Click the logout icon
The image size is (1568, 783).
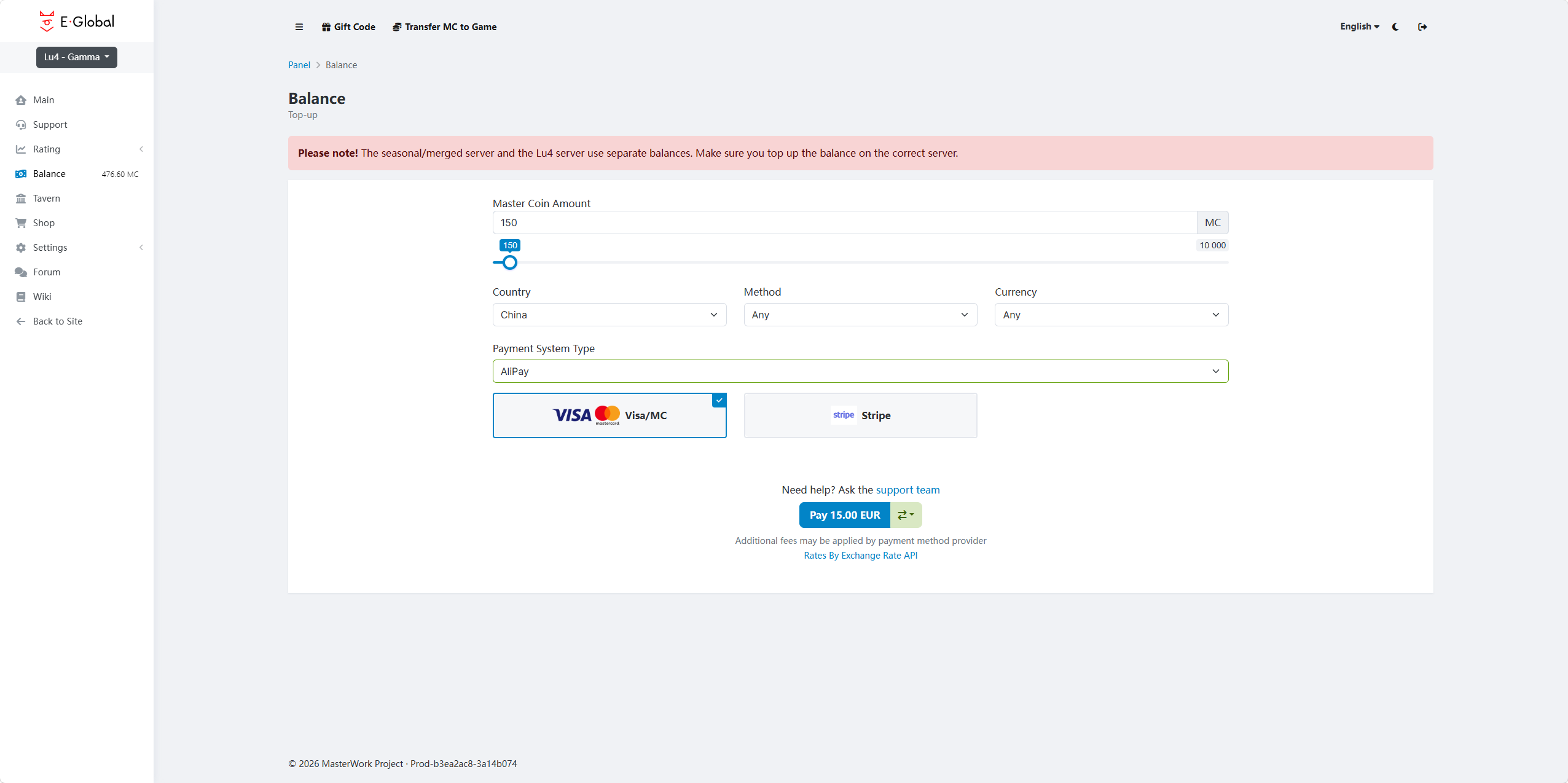(x=1422, y=27)
